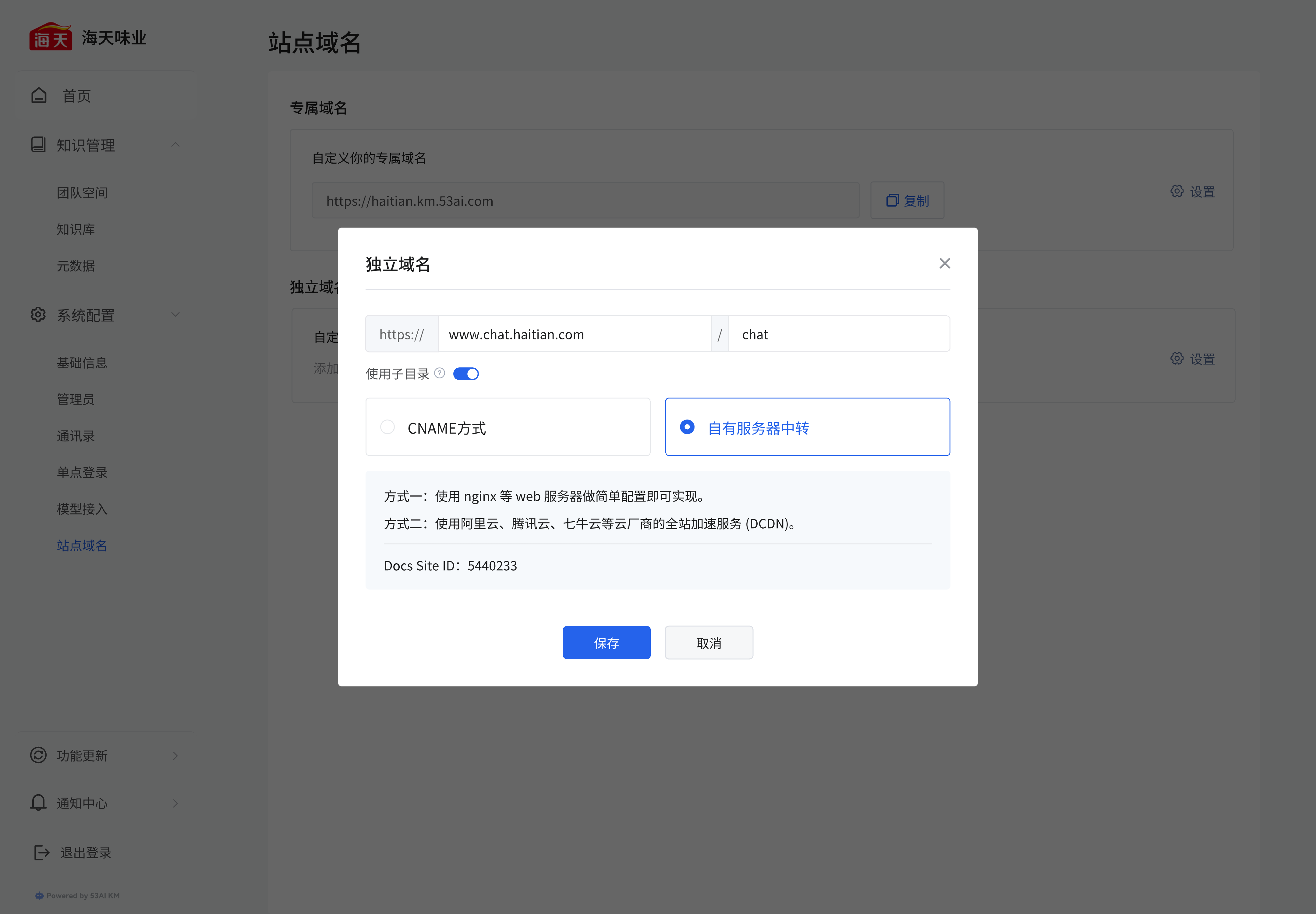Screen dimensions: 1316x914
Task: Click the help icon beside 使用子目录
Action: click(x=440, y=374)
